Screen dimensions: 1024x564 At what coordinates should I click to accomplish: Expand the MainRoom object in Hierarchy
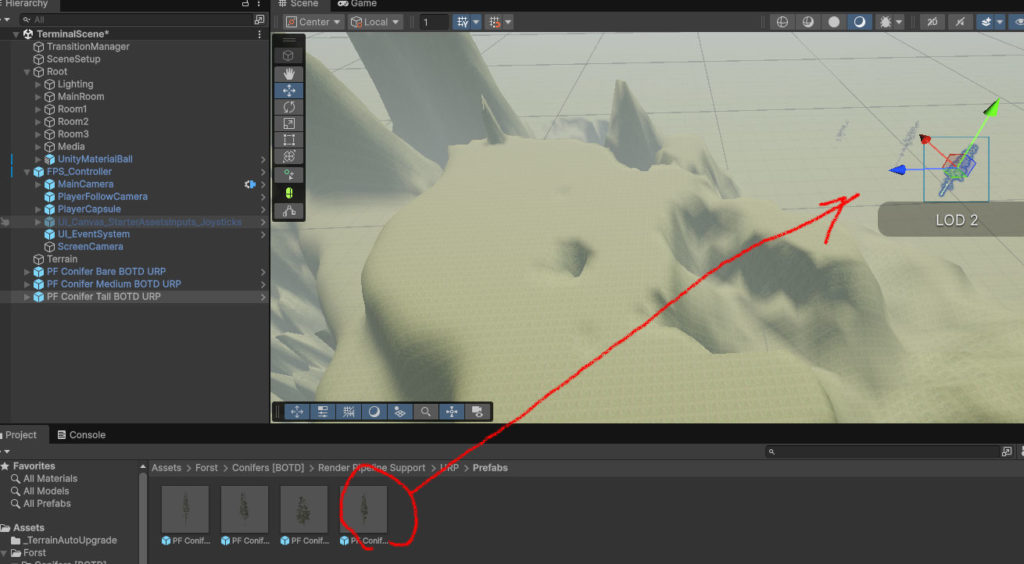[39, 97]
